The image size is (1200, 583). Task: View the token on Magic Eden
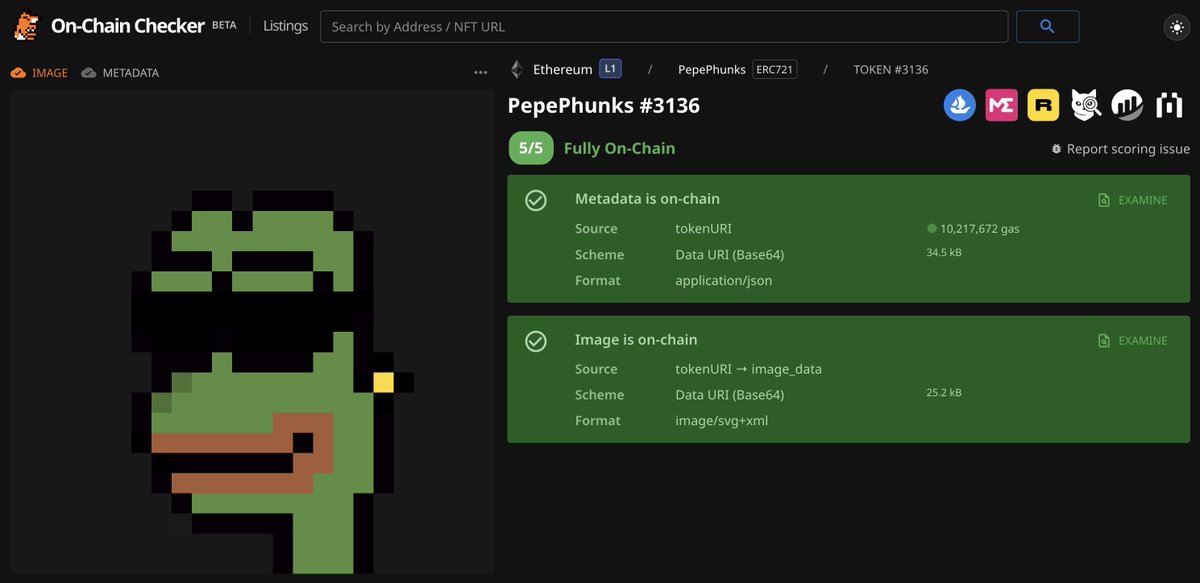point(1001,104)
